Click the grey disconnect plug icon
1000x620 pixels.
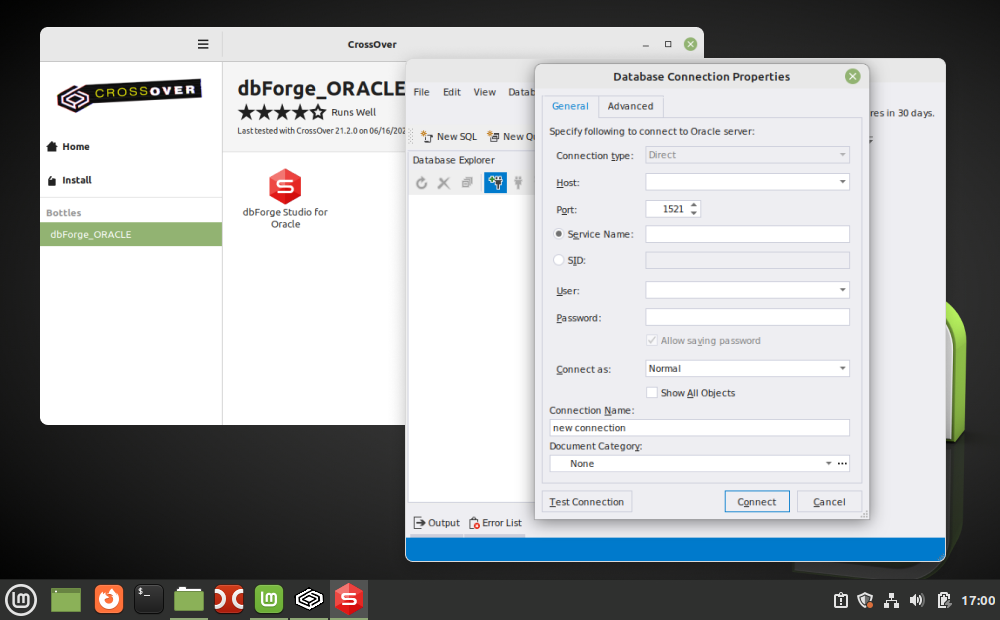click(x=518, y=183)
